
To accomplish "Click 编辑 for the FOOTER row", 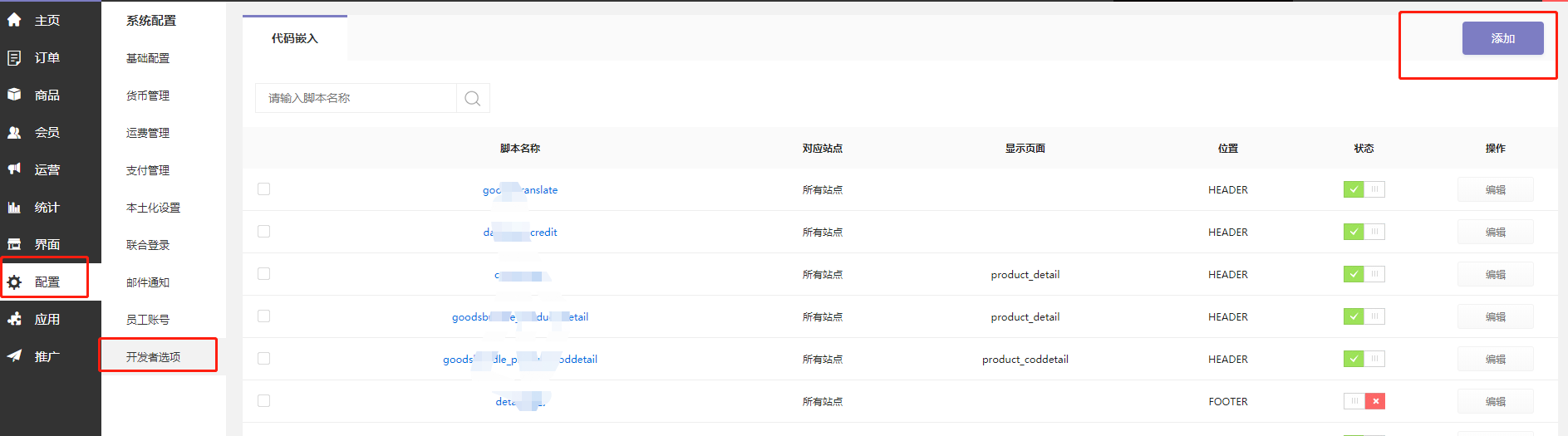I will click(x=1496, y=401).
